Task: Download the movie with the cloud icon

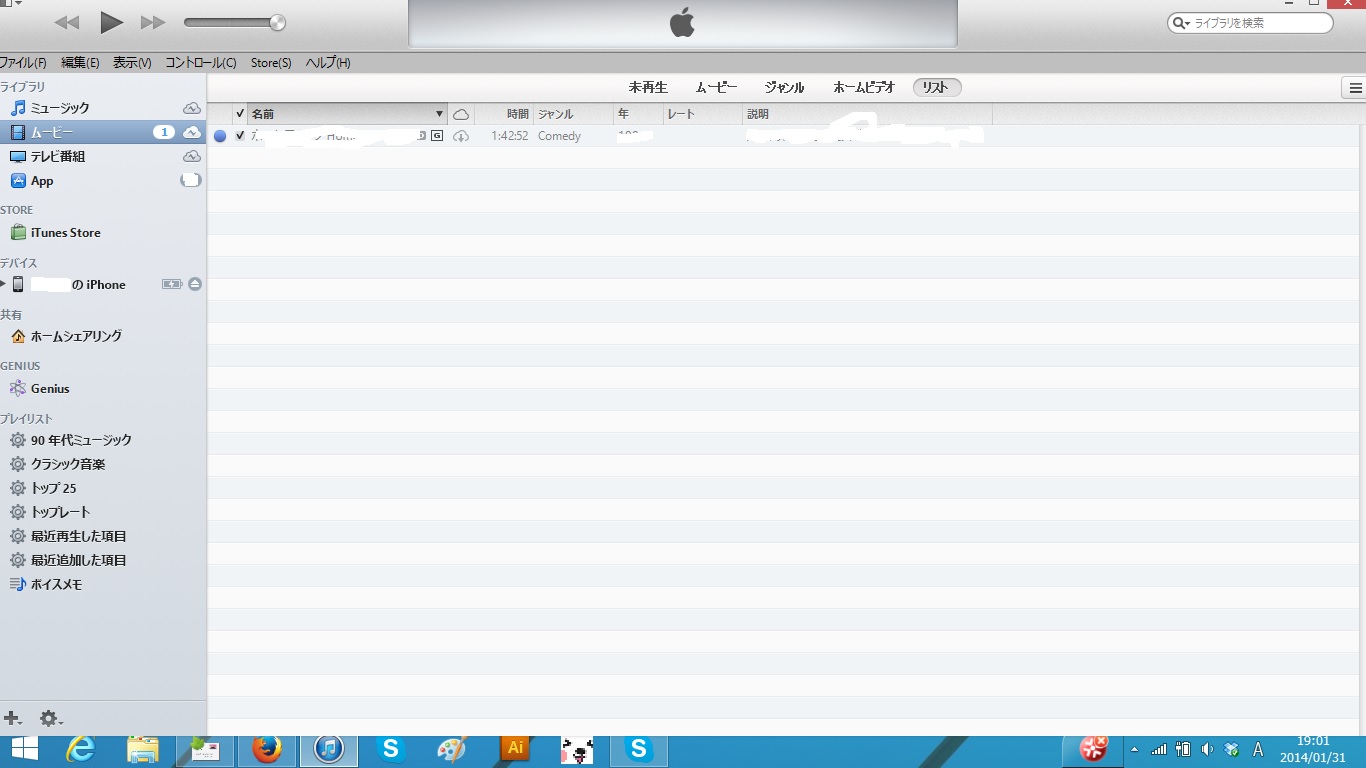Action: click(x=461, y=136)
